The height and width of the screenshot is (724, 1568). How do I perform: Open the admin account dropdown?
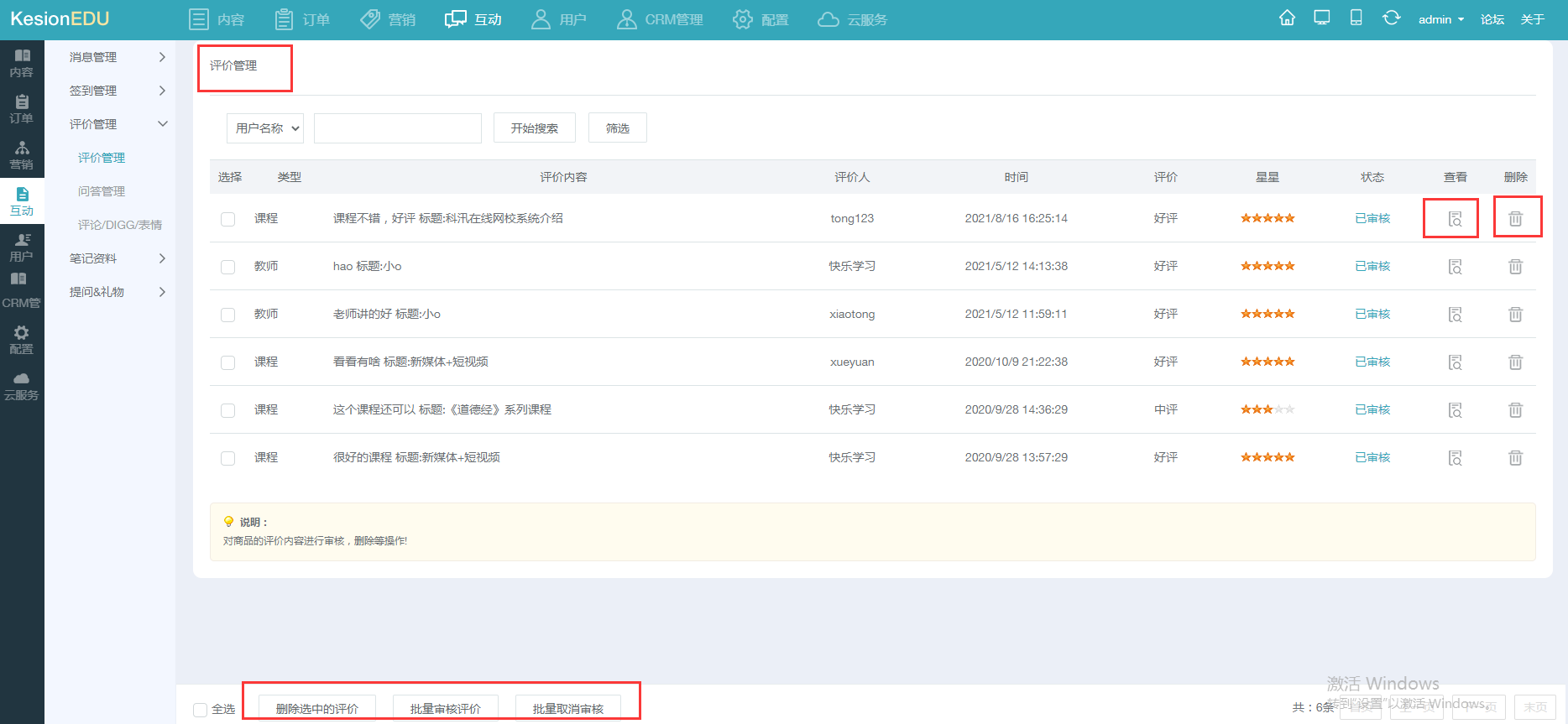click(x=1440, y=19)
